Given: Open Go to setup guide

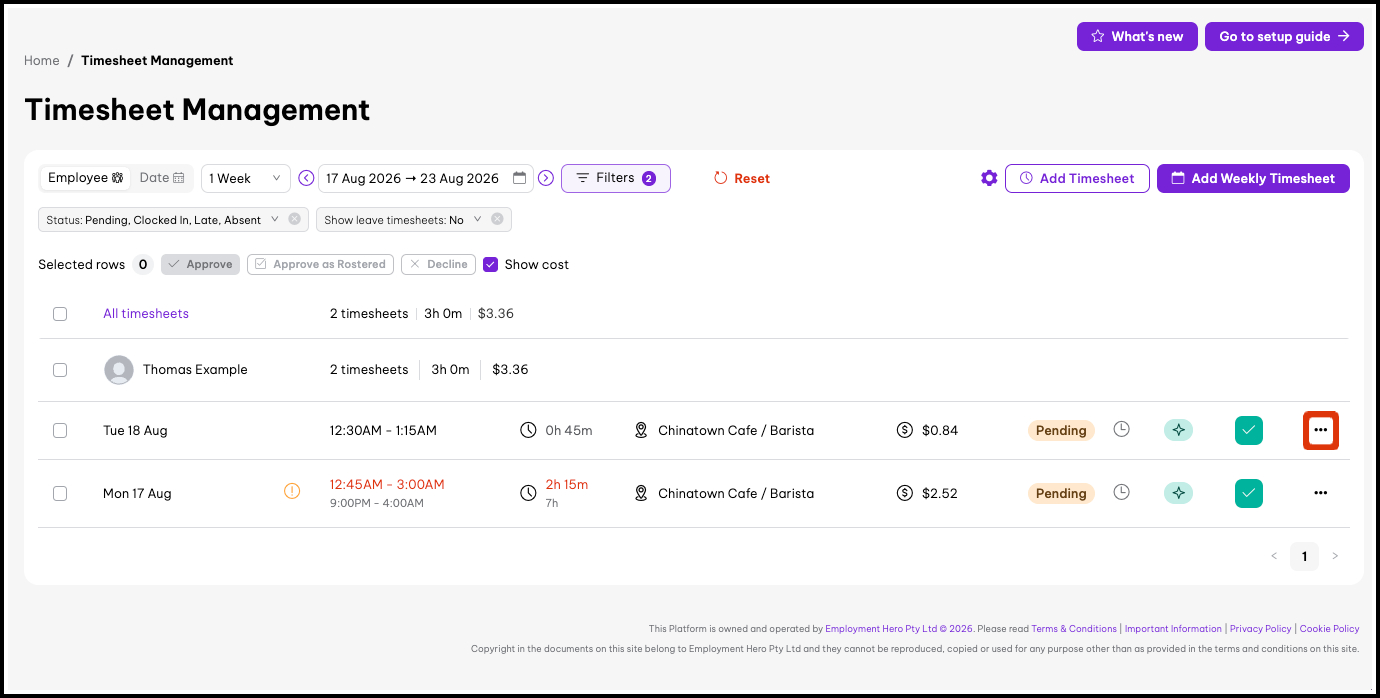Looking at the screenshot, I should coord(1284,36).
